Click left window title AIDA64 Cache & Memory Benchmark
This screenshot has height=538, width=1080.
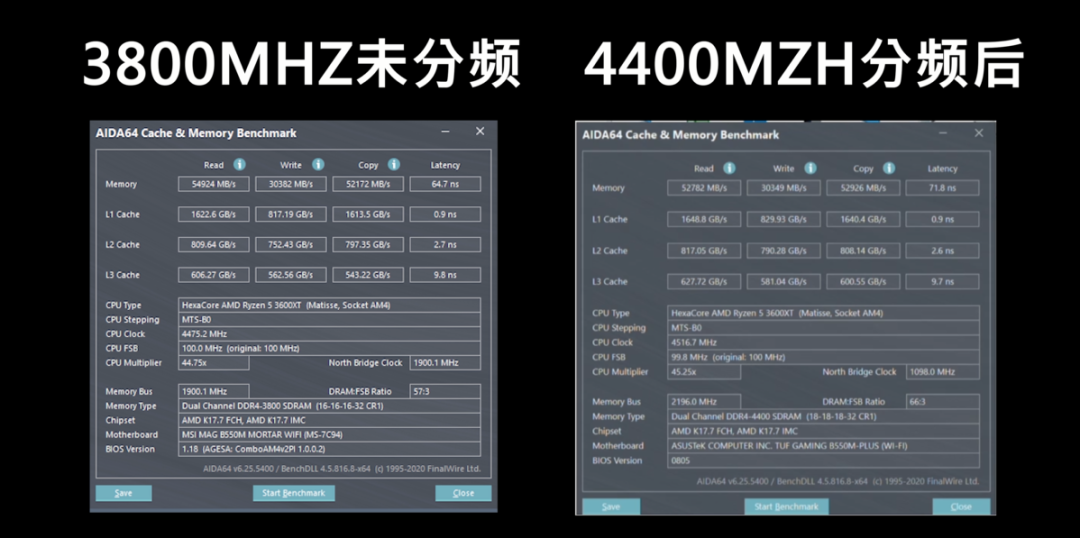pos(196,133)
